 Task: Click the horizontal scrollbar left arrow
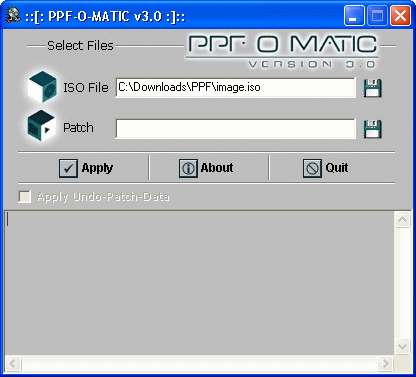click(13, 363)
